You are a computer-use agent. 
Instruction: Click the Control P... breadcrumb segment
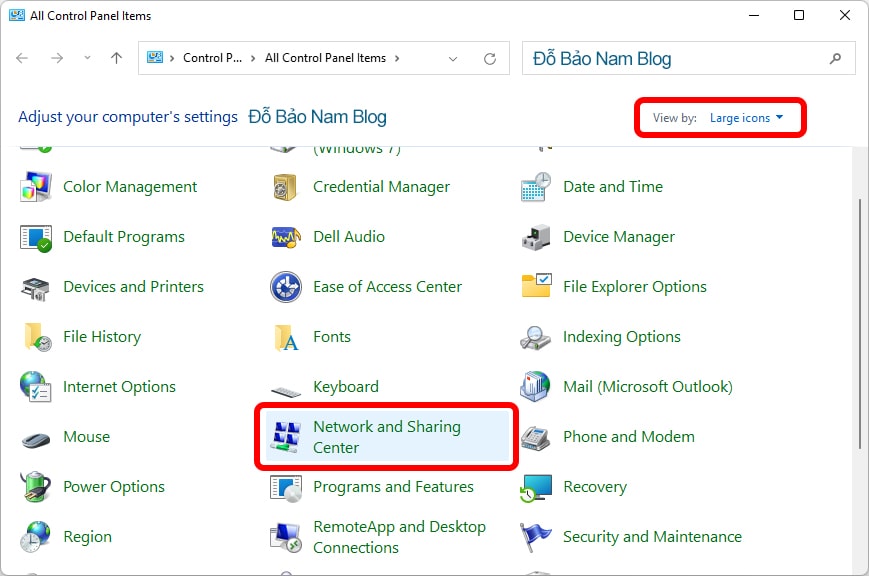pos(212,58)
